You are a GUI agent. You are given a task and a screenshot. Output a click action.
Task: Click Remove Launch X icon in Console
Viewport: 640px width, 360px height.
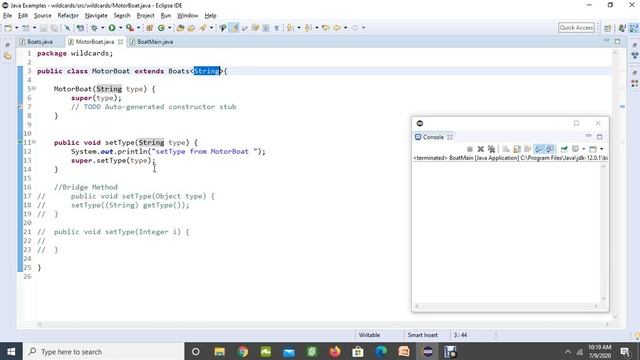click(x=480, y=149)
